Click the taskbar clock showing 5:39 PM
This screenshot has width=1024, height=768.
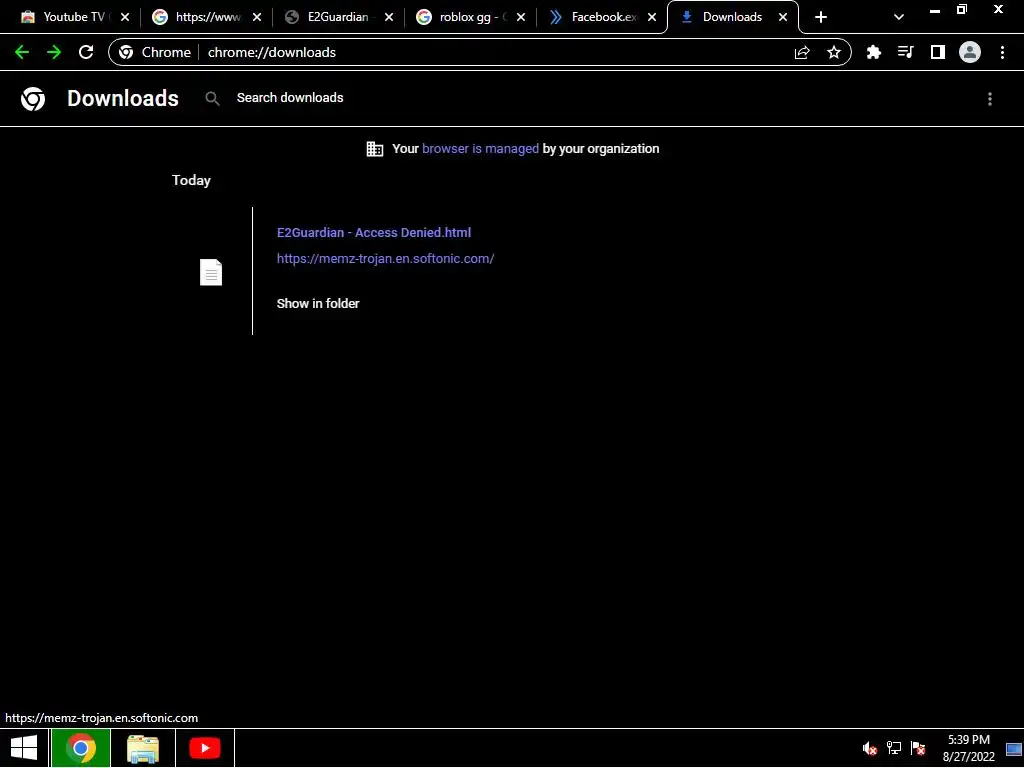click(968, 748)
